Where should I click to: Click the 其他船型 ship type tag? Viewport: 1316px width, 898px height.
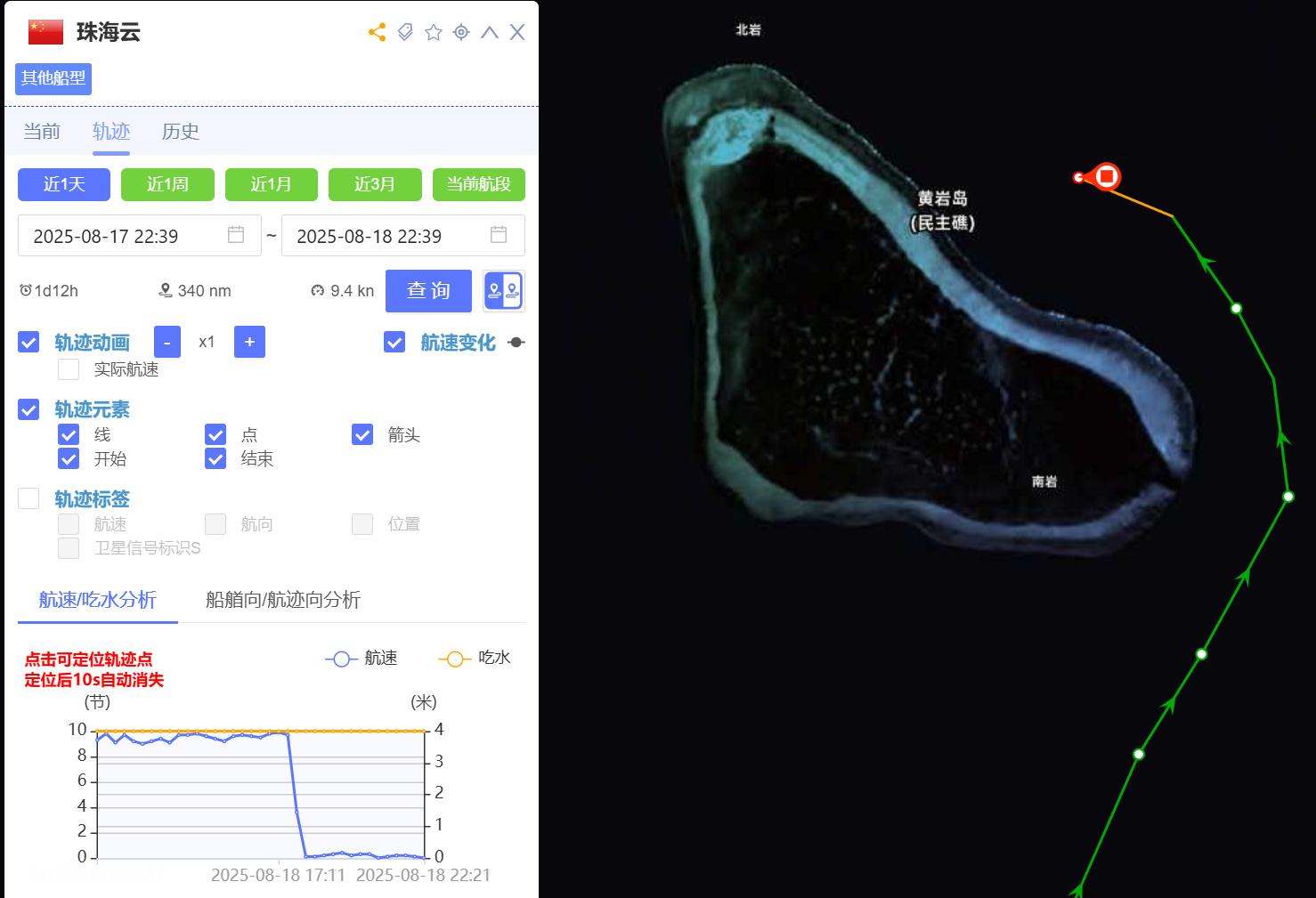[x=53, y=78]
